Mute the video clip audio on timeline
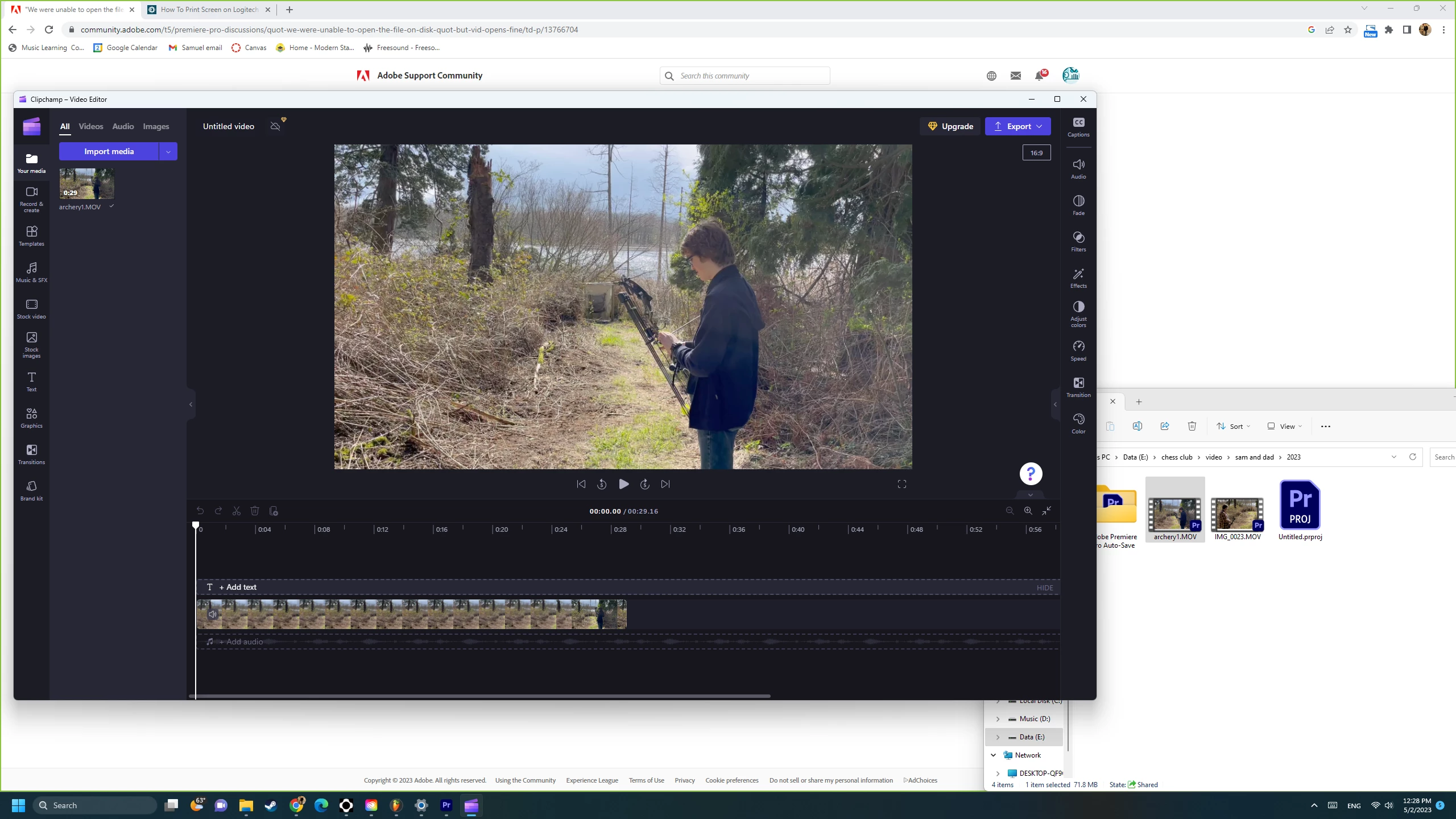1456x819 pixels. click(213, 614)
